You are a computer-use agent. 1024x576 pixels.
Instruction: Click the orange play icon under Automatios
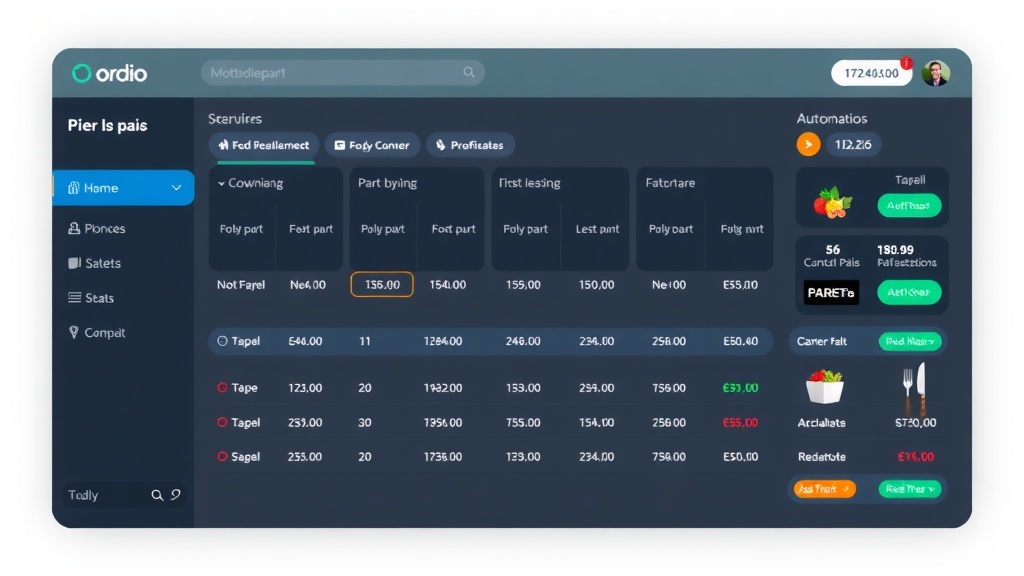point(808,145)
